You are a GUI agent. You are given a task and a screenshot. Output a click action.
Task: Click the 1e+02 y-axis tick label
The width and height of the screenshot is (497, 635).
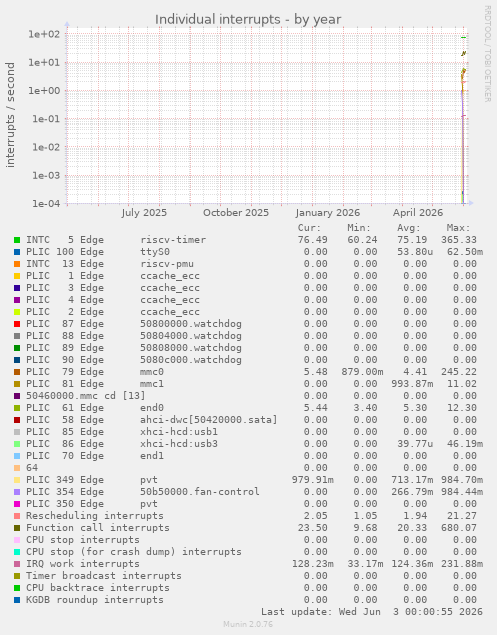pyautogui.click(x=44, y=34)
